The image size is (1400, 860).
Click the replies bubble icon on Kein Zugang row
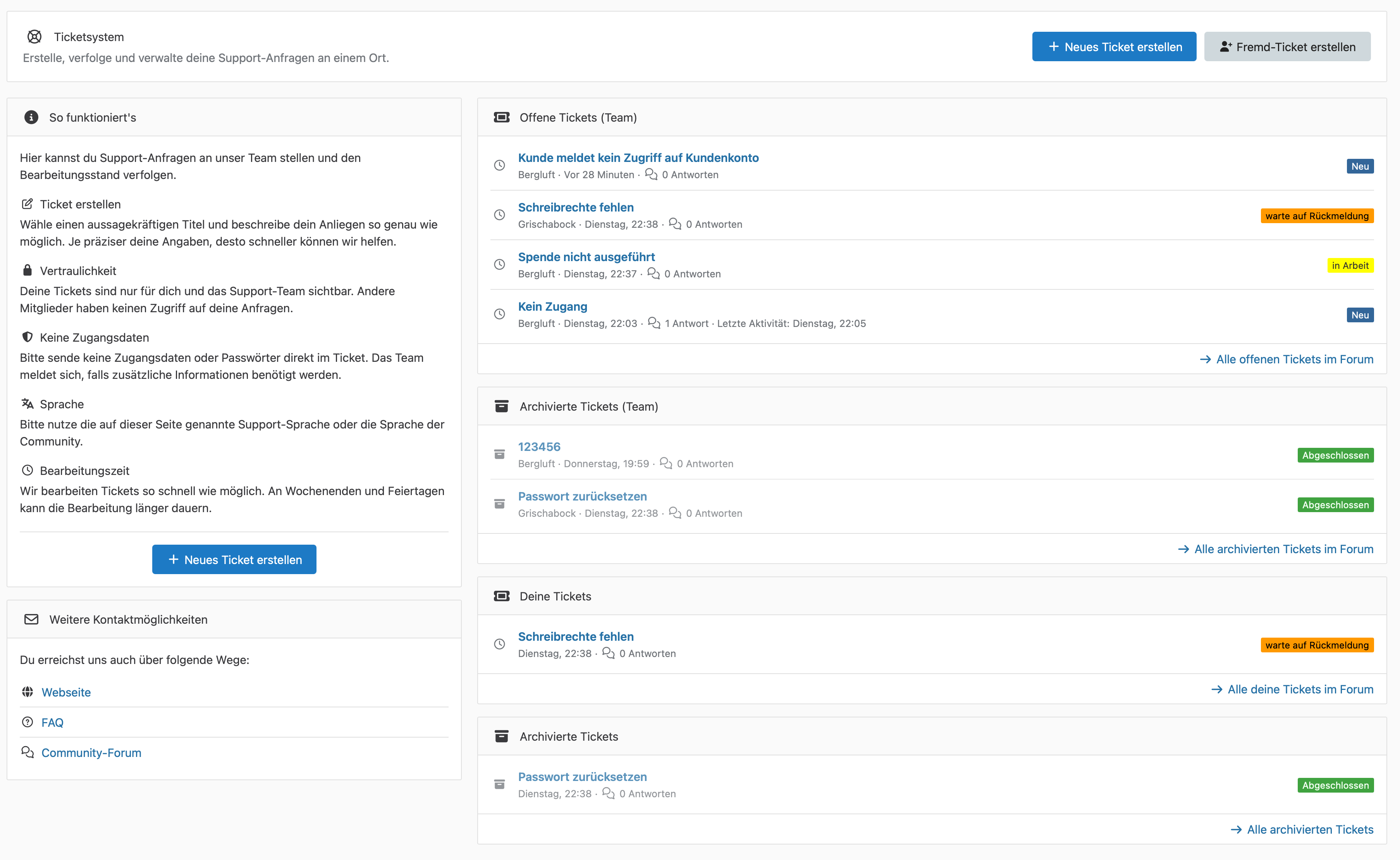[654, 322]
